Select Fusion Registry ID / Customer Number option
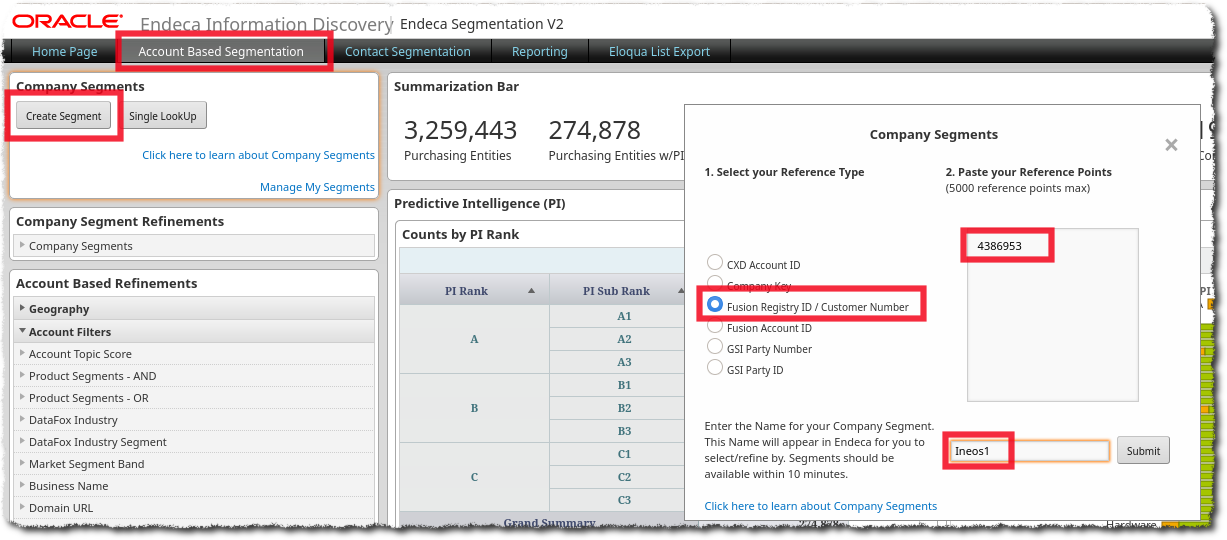The height and width of the screenshot is (540, 1227). [x=715, y=304]
